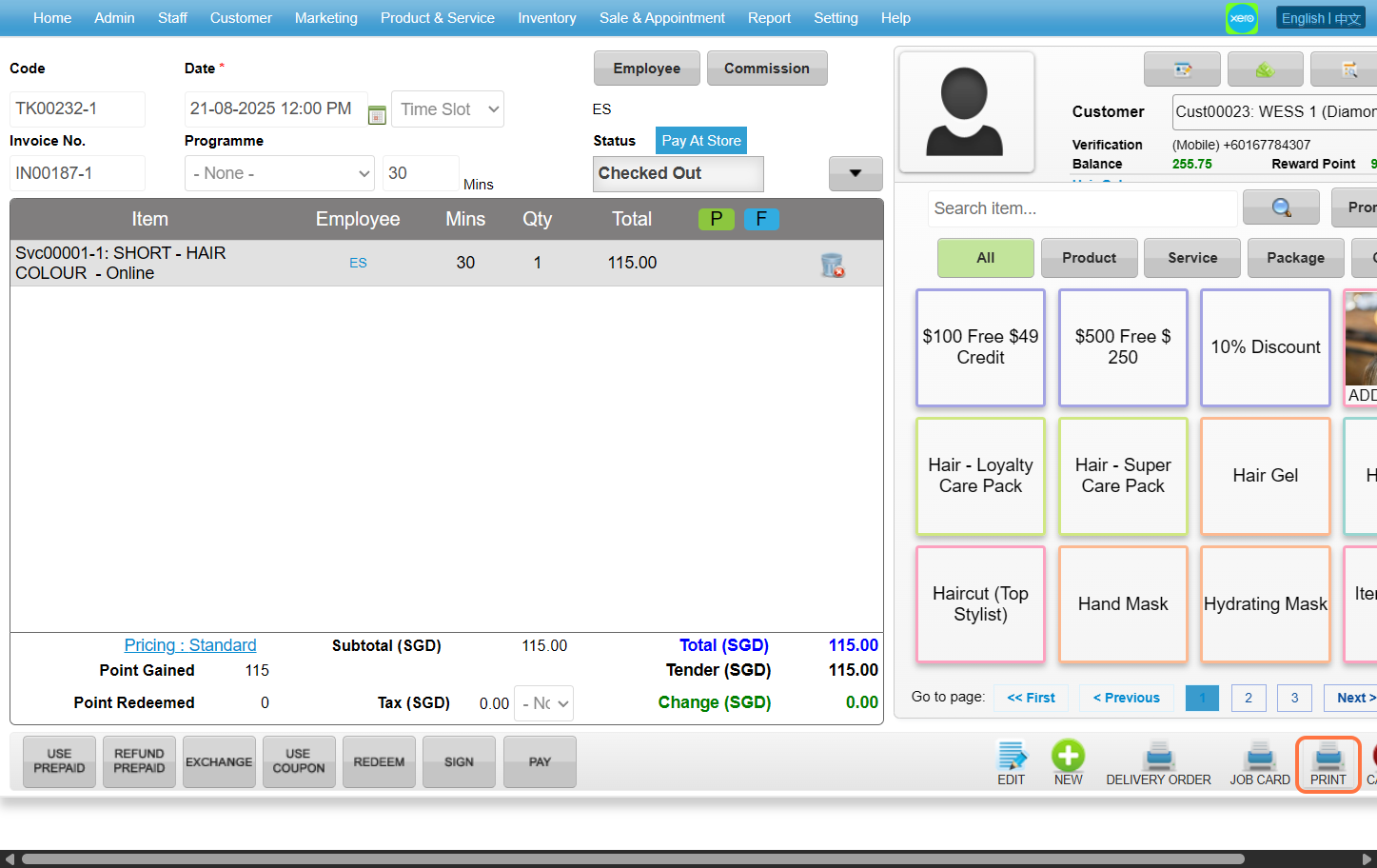Click the magnifier search button
This screenshot has height=868, width=1377.
click(x=1281, y=207)
